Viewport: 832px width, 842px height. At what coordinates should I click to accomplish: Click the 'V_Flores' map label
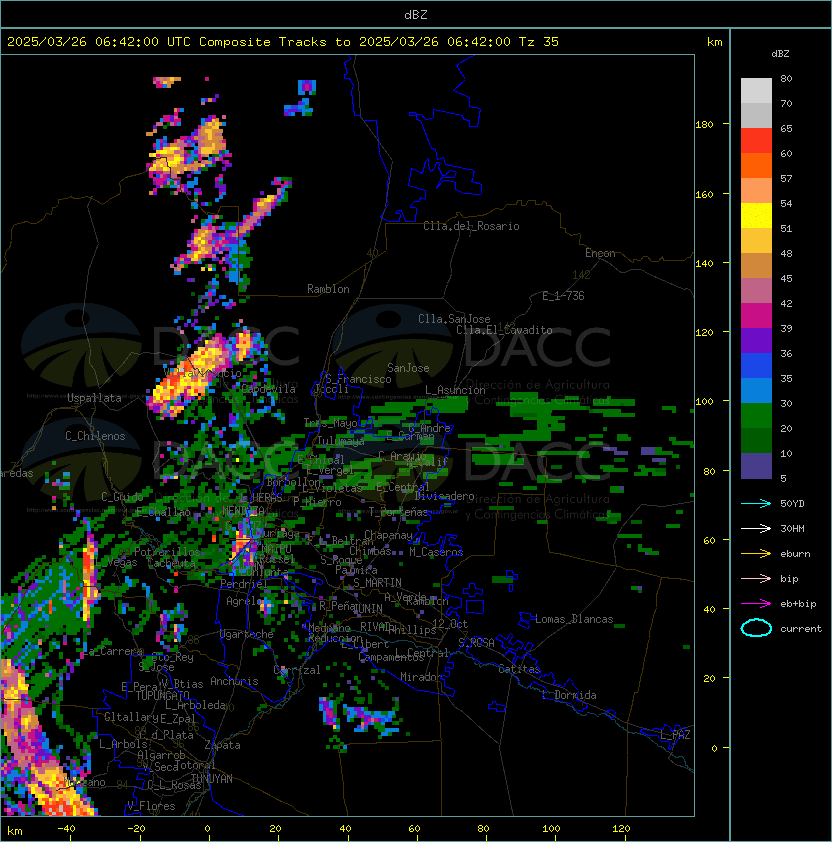pos(151,806)
